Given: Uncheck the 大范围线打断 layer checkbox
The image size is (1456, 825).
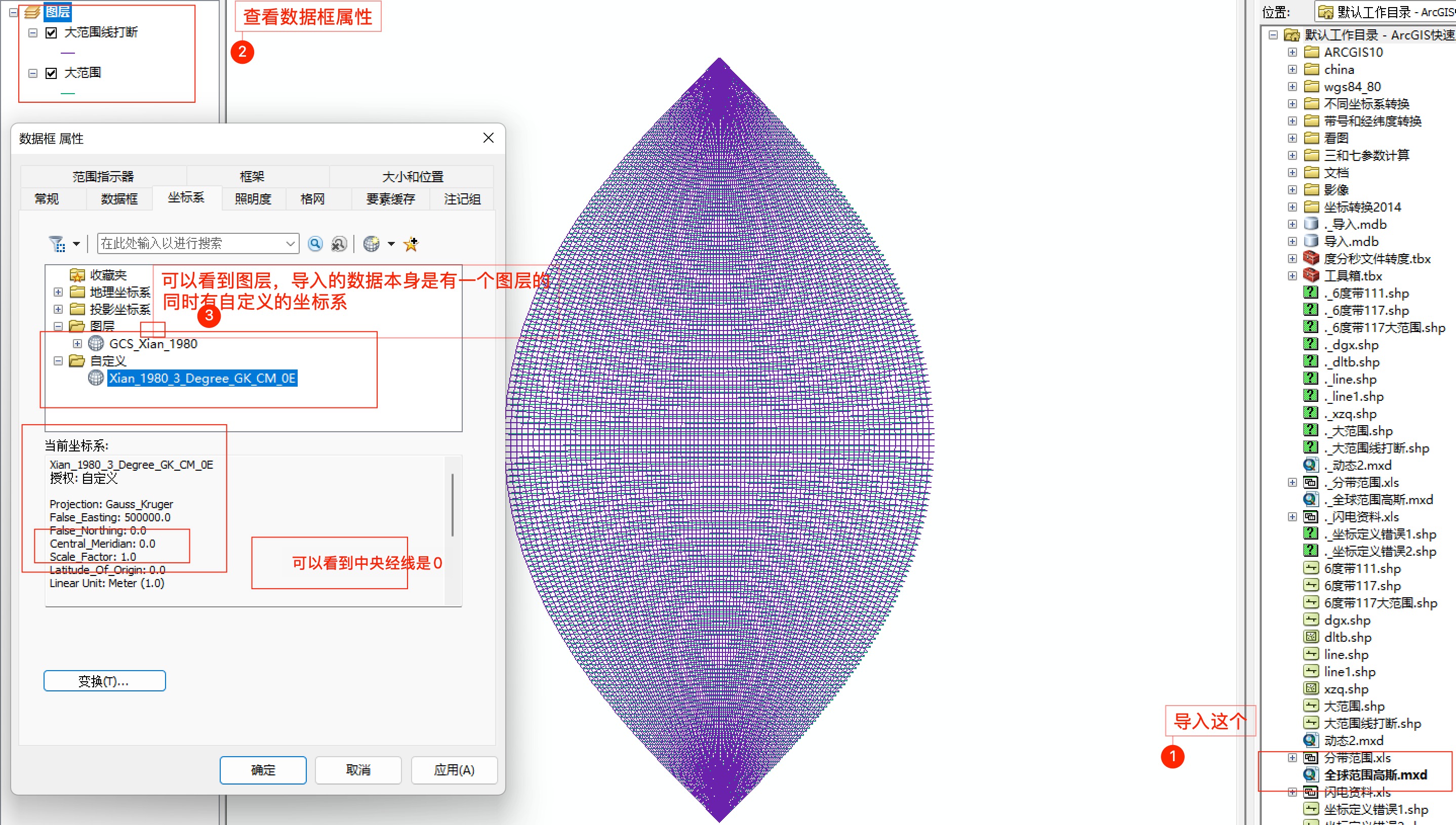Looking at the screenshot, I should pyautogui.click(x=51, y=33).
